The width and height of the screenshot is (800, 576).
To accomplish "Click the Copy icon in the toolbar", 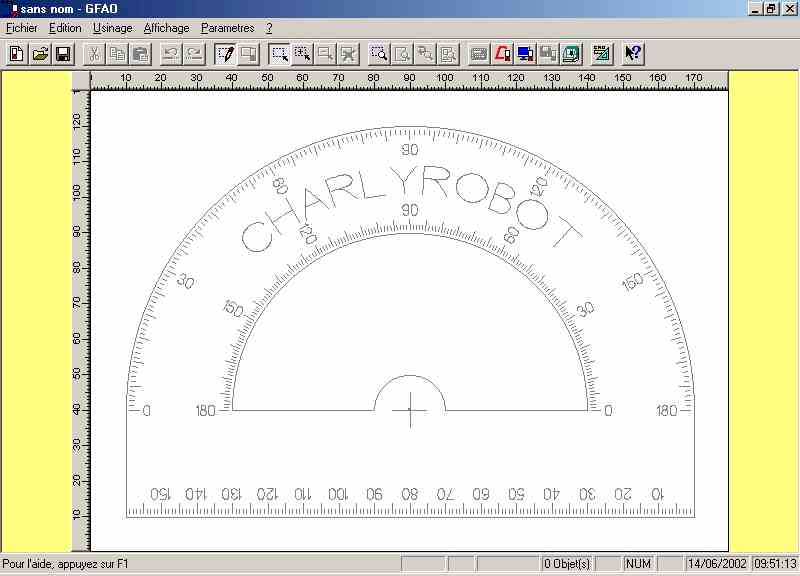I will point(118,54).
